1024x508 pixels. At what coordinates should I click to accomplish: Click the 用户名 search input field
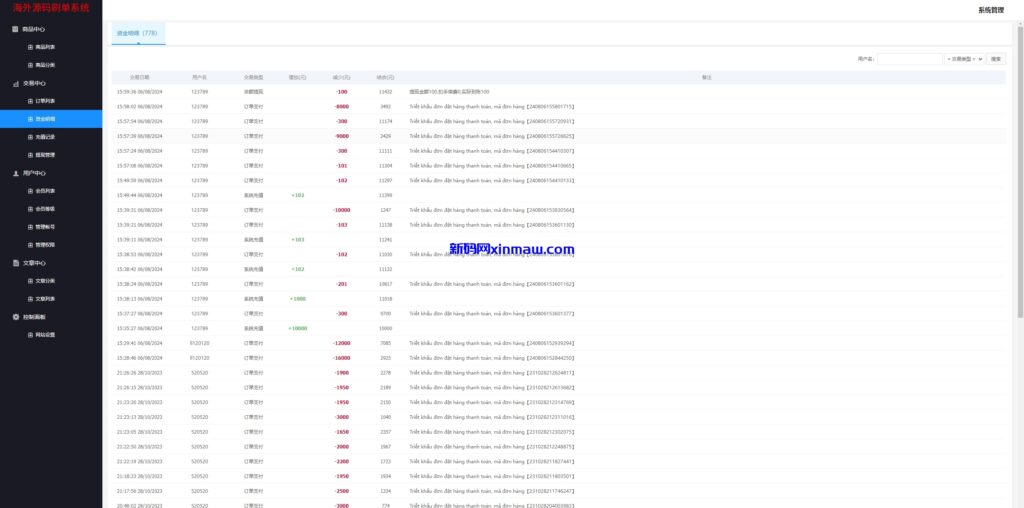pos(909,59)
